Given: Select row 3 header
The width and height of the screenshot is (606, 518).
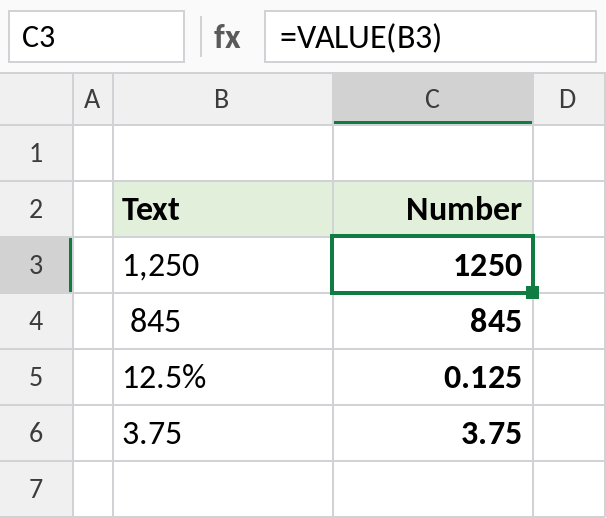Looking at the screenshot, I should coord(36,265).
